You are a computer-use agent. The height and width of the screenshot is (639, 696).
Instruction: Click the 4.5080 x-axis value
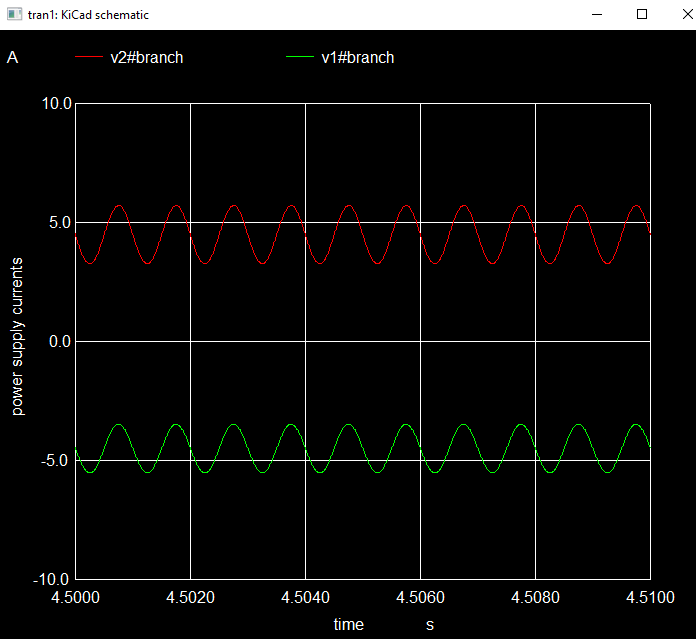point(535,597)
